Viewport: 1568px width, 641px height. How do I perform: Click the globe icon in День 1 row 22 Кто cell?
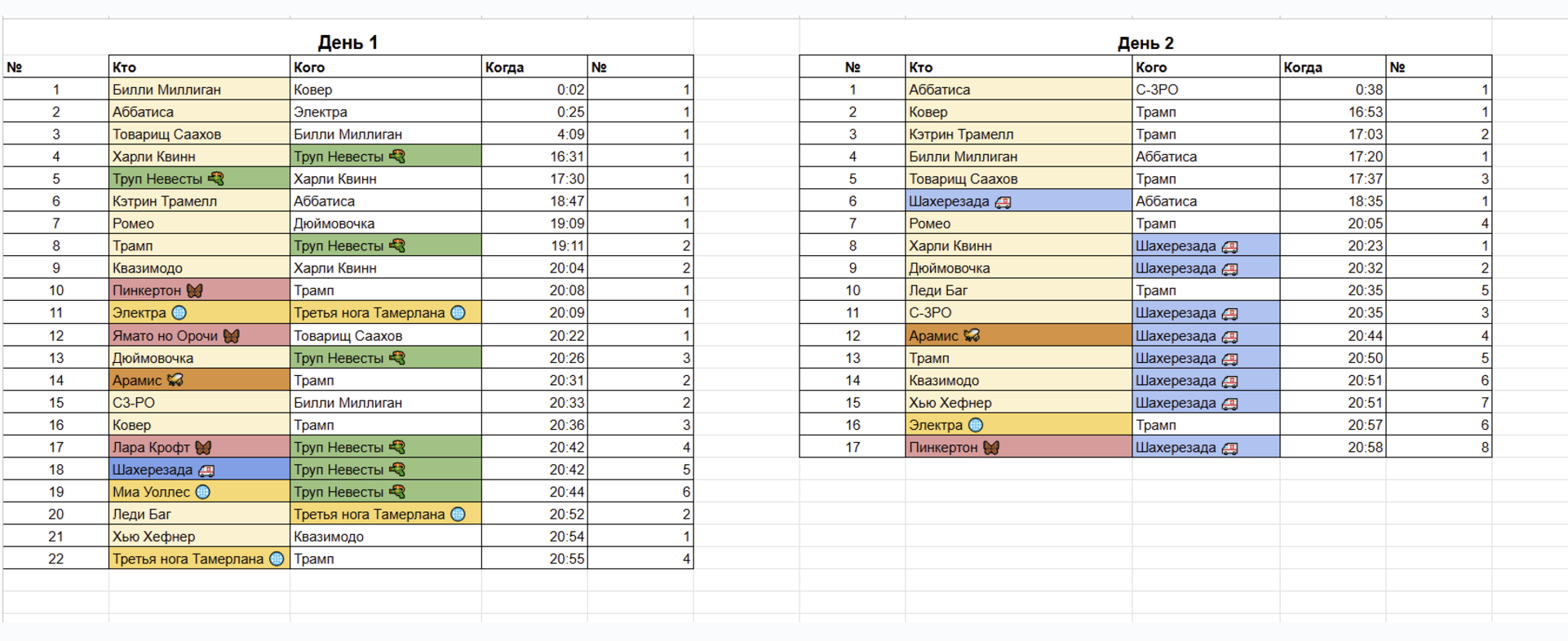click(x=277, y=559)
